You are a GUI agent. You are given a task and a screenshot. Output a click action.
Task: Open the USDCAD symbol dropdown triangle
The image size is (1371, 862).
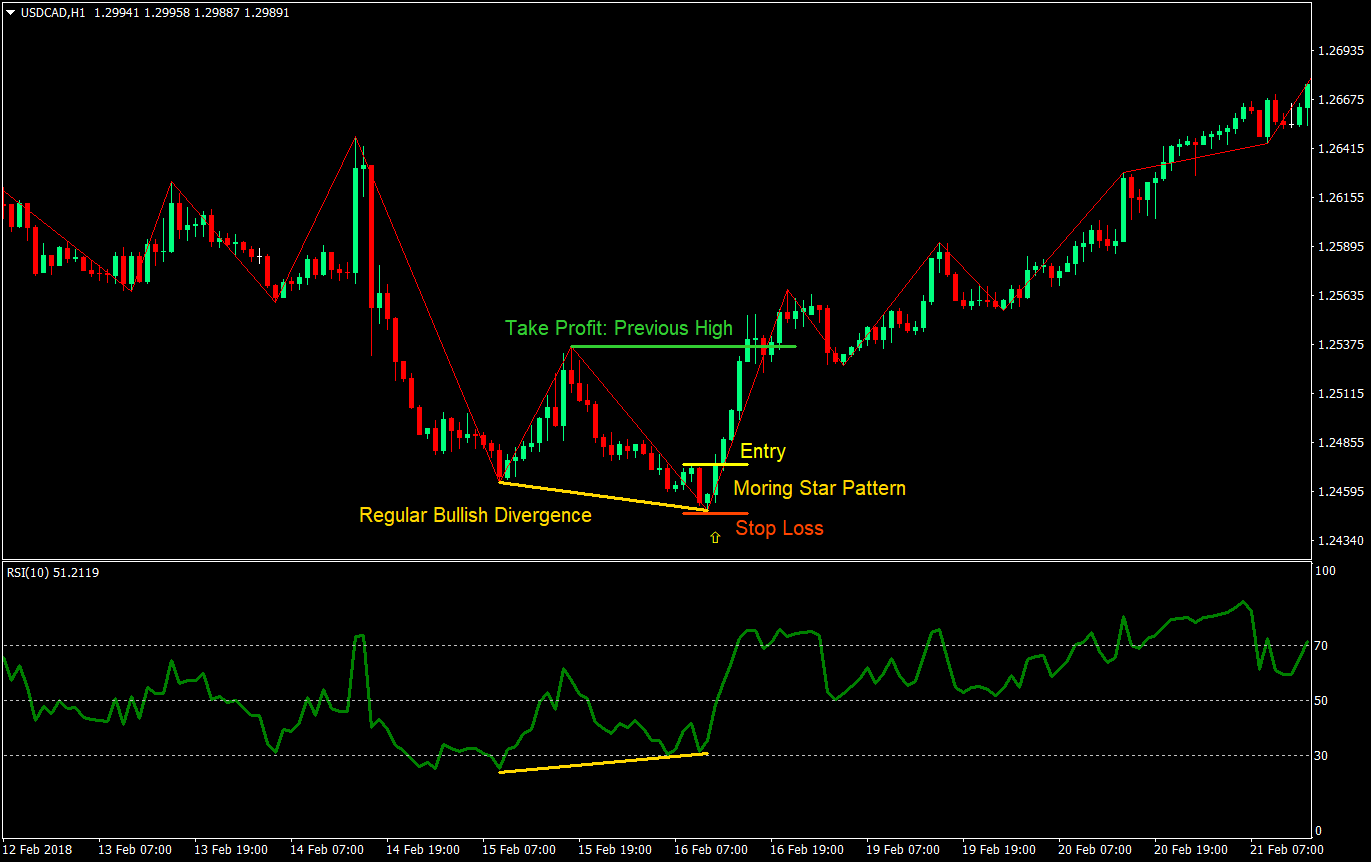click(x=8, y=13)
